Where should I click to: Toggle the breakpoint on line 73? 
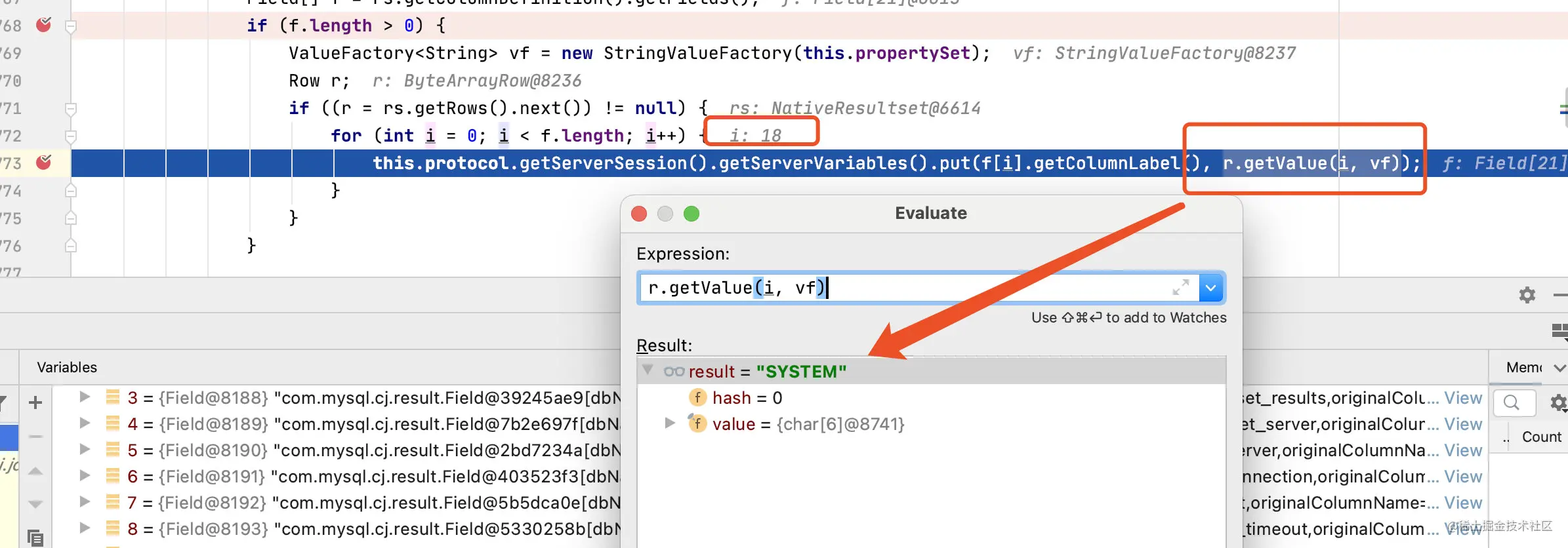43,162
